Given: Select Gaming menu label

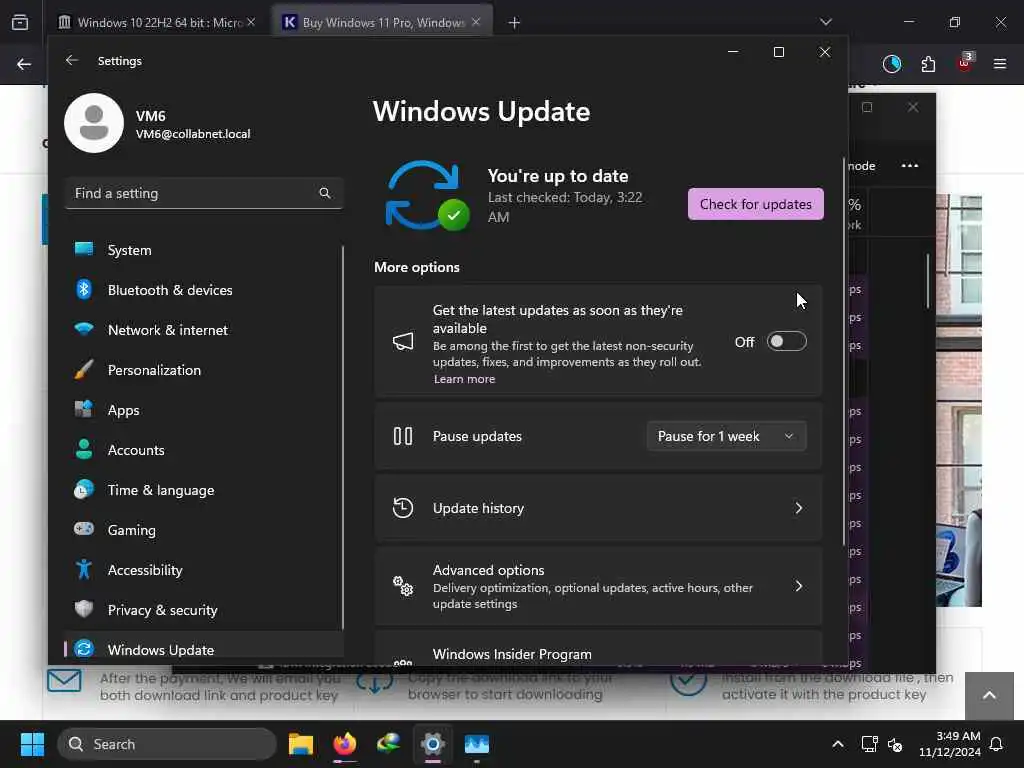Looking at the screenshot, I should [x=131, y=530].
